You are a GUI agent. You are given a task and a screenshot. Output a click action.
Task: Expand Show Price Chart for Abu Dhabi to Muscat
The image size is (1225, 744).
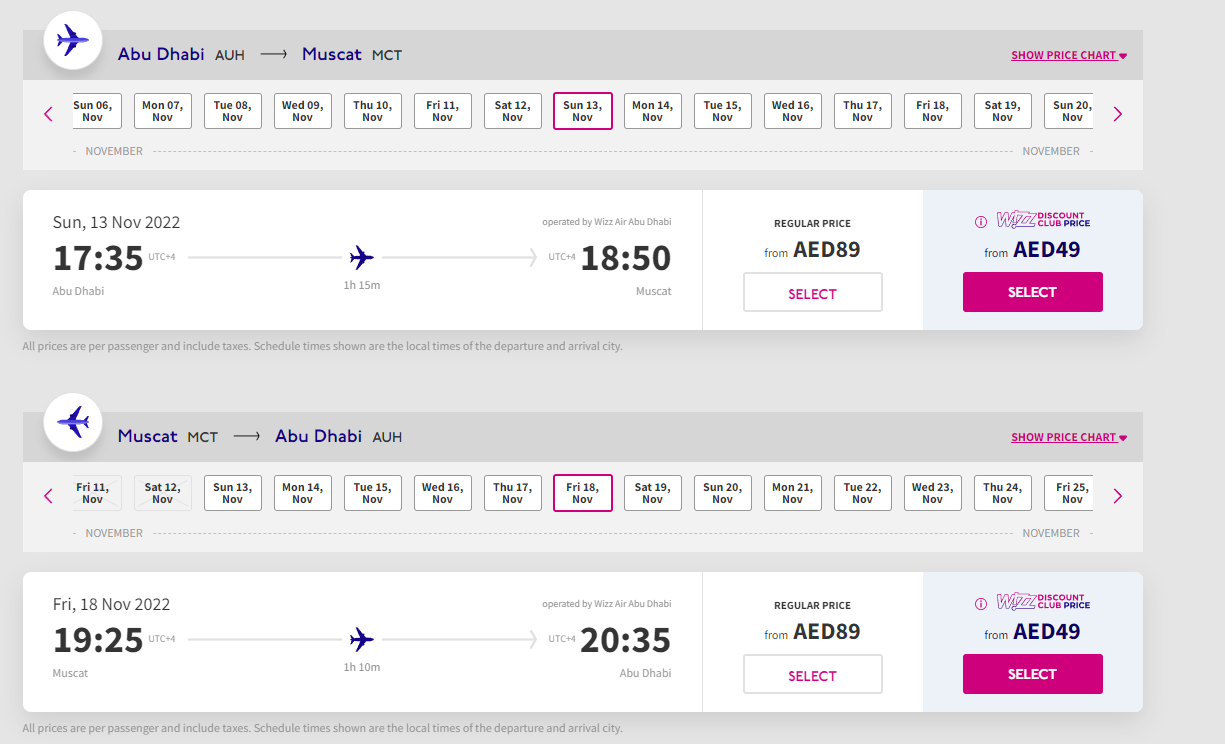1069,56
